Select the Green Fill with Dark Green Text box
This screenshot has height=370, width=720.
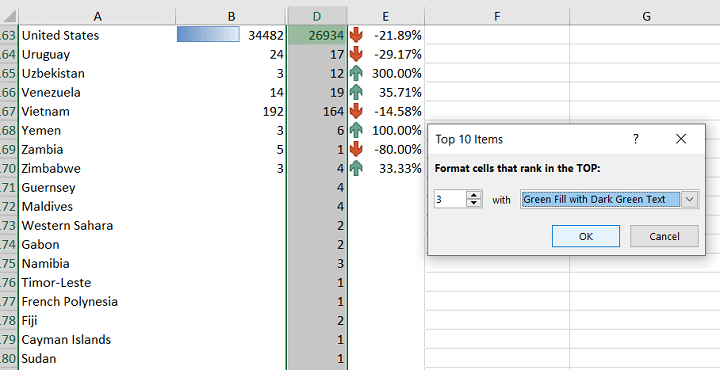(x=601, y=200)
